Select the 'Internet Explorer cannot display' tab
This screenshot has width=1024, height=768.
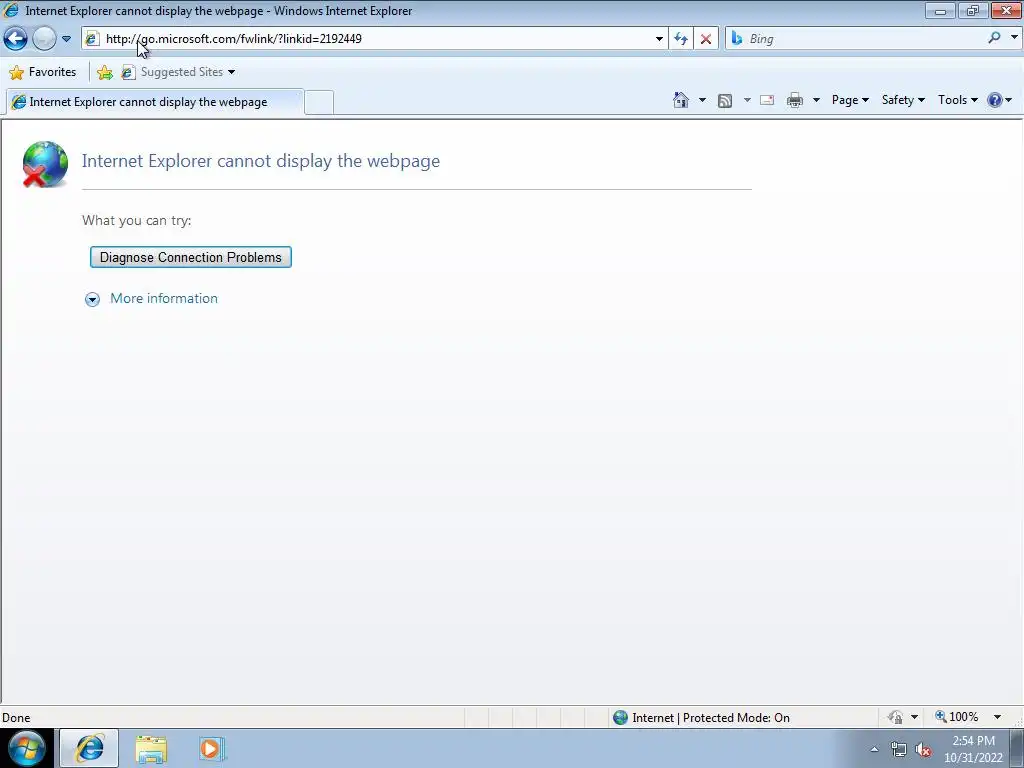154,102
